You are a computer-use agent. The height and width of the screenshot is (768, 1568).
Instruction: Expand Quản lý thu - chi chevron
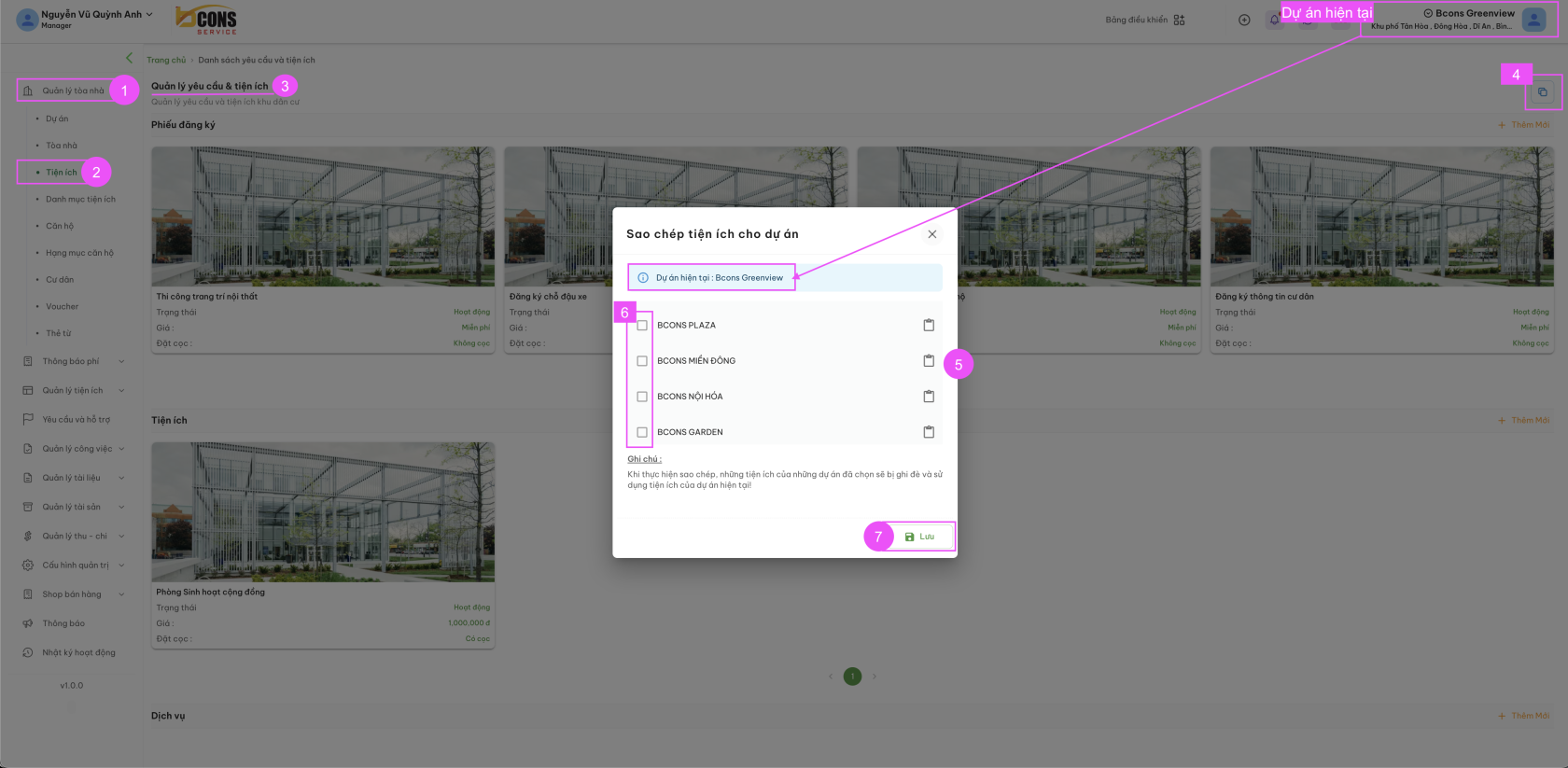tap(121, 536)
